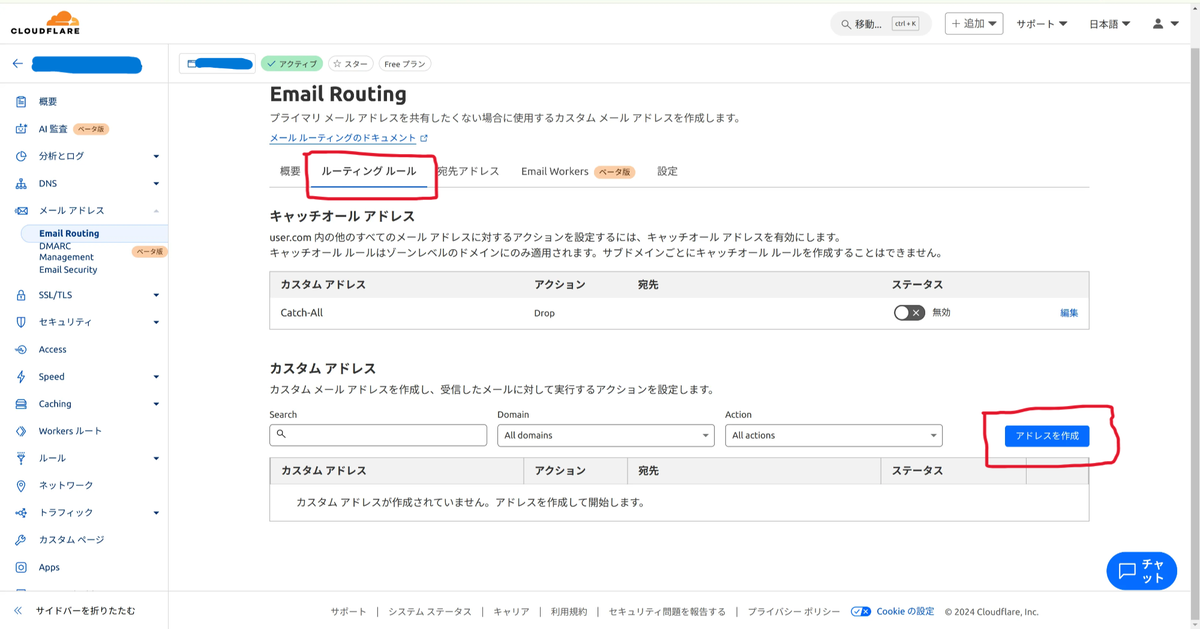Open システム ステータス footer link
The width and height of the screenshot is (1200, 629).
click(x=430, y=612)
